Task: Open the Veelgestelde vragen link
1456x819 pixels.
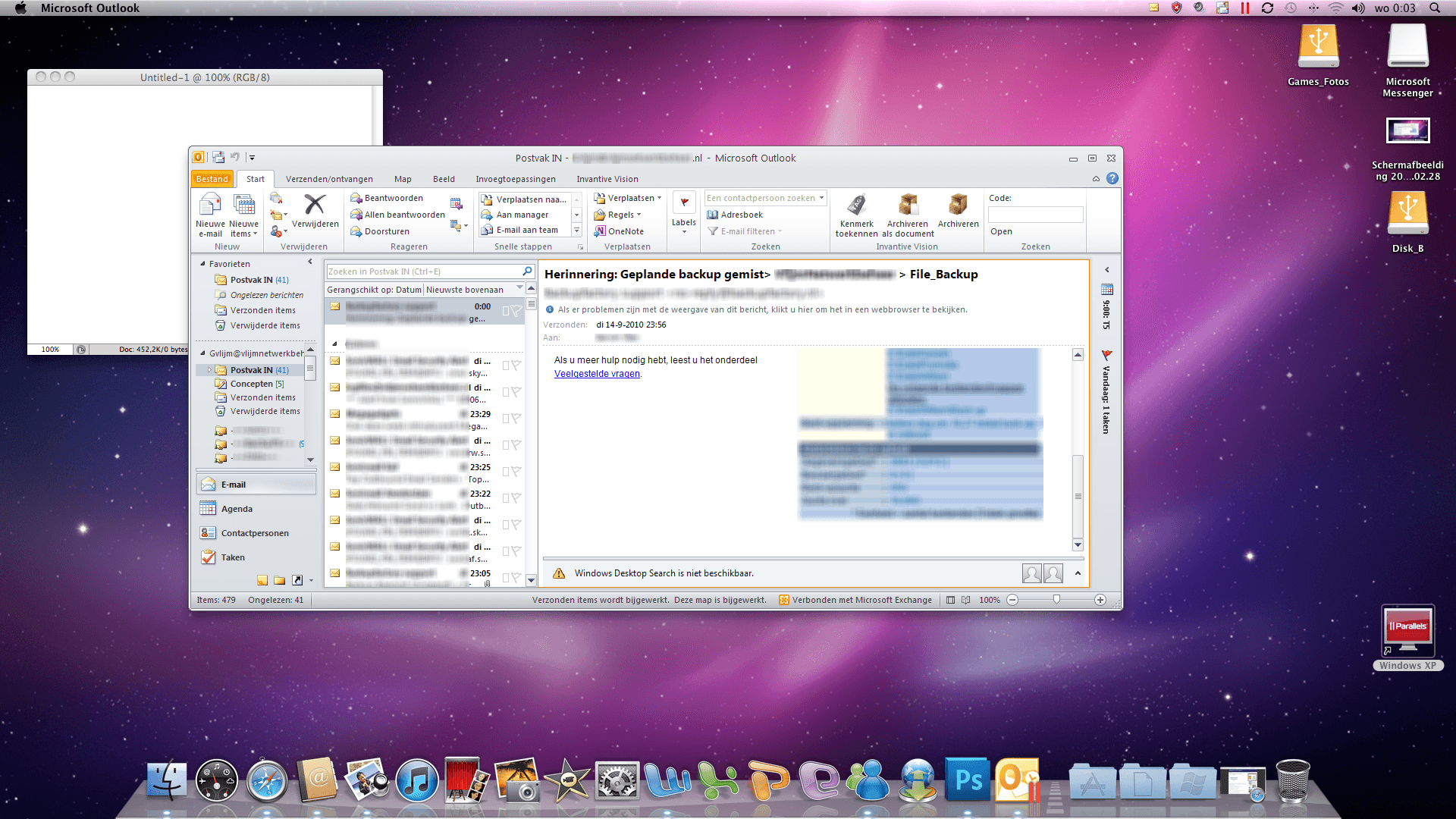Action: tap(597, 374)
